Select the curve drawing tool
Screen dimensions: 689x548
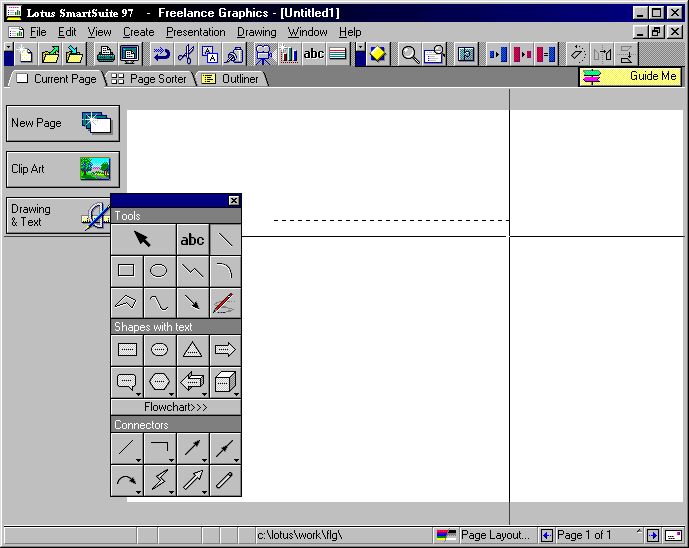(x=159, y=303)
